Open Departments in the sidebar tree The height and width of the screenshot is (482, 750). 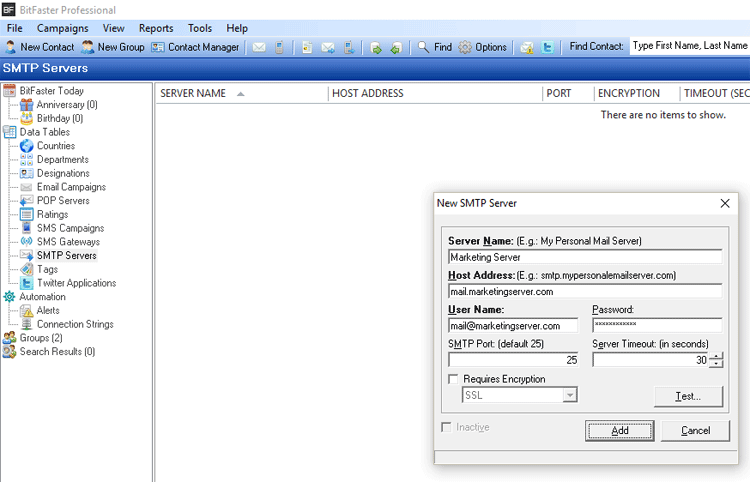63,160
